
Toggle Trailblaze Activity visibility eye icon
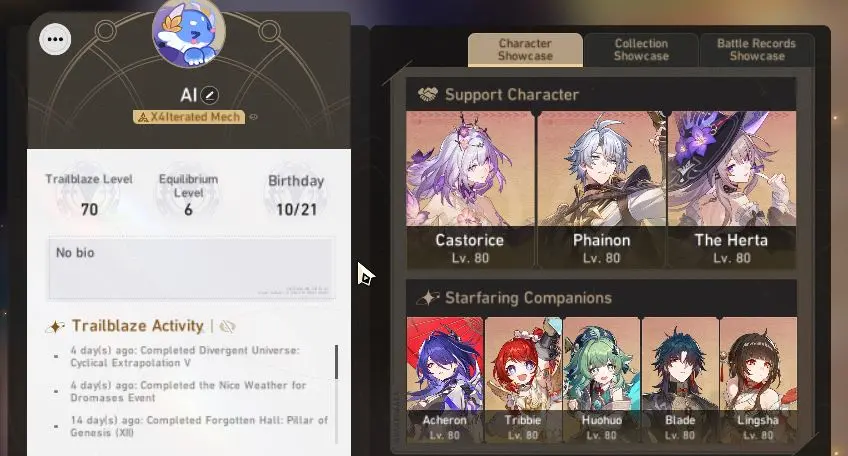click(228, 326)
